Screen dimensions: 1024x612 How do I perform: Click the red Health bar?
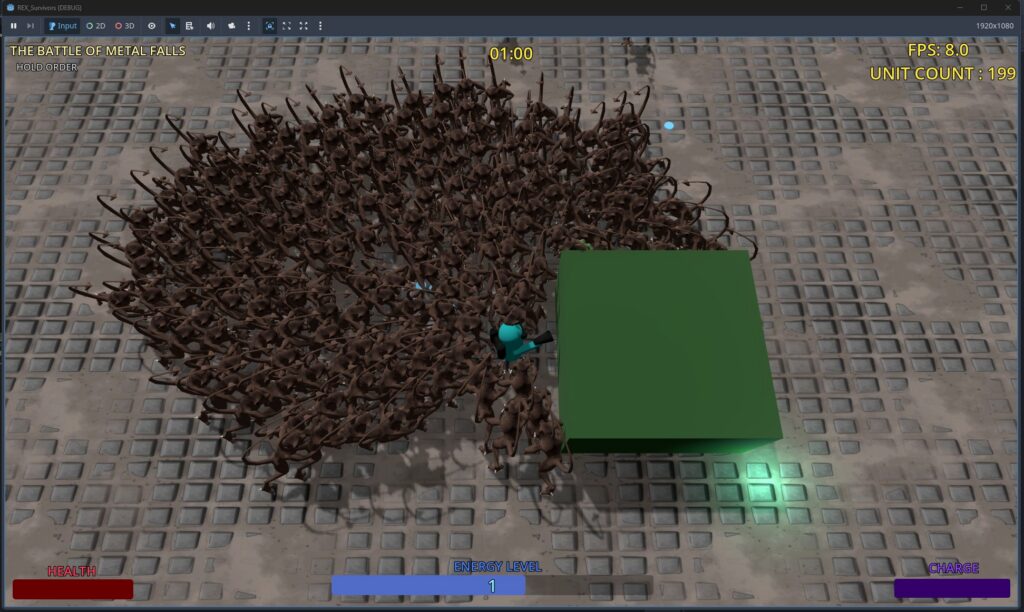coord(72,589)
